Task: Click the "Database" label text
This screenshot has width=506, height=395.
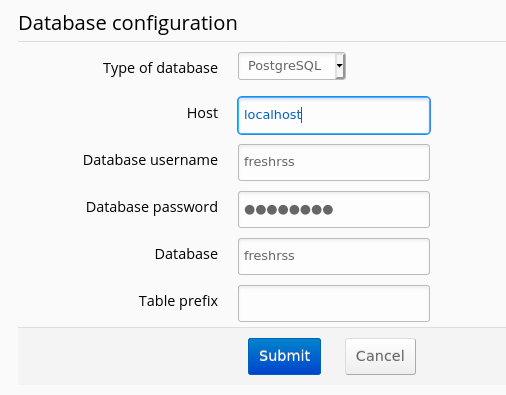Action: [x=186, y=254]
